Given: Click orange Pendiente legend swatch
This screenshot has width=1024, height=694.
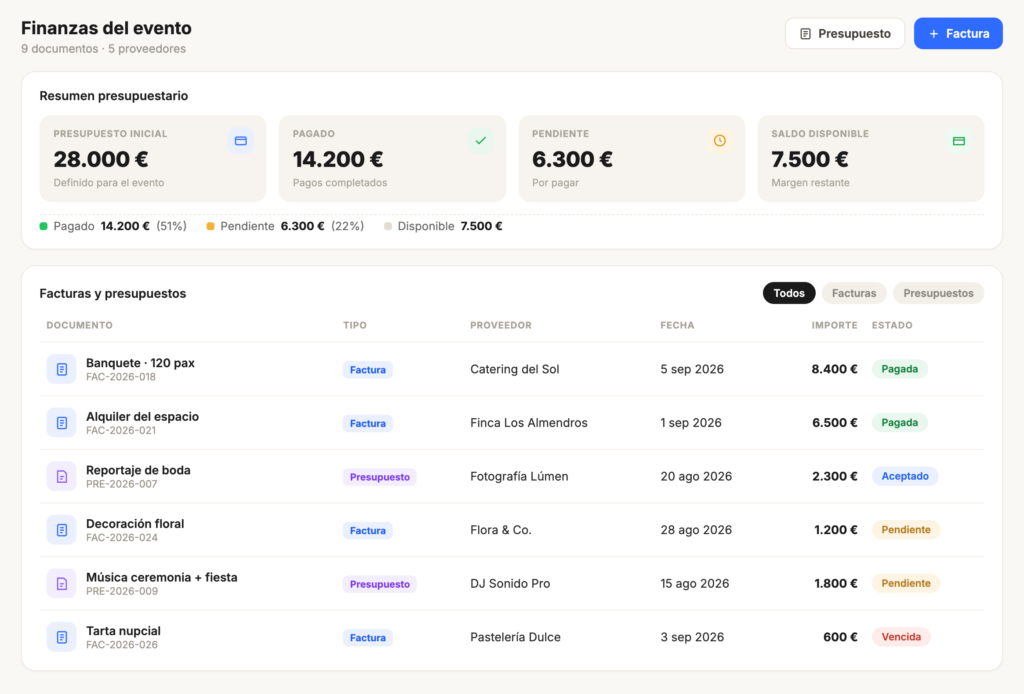Looking at the screenshot, I should click(210, 227).
